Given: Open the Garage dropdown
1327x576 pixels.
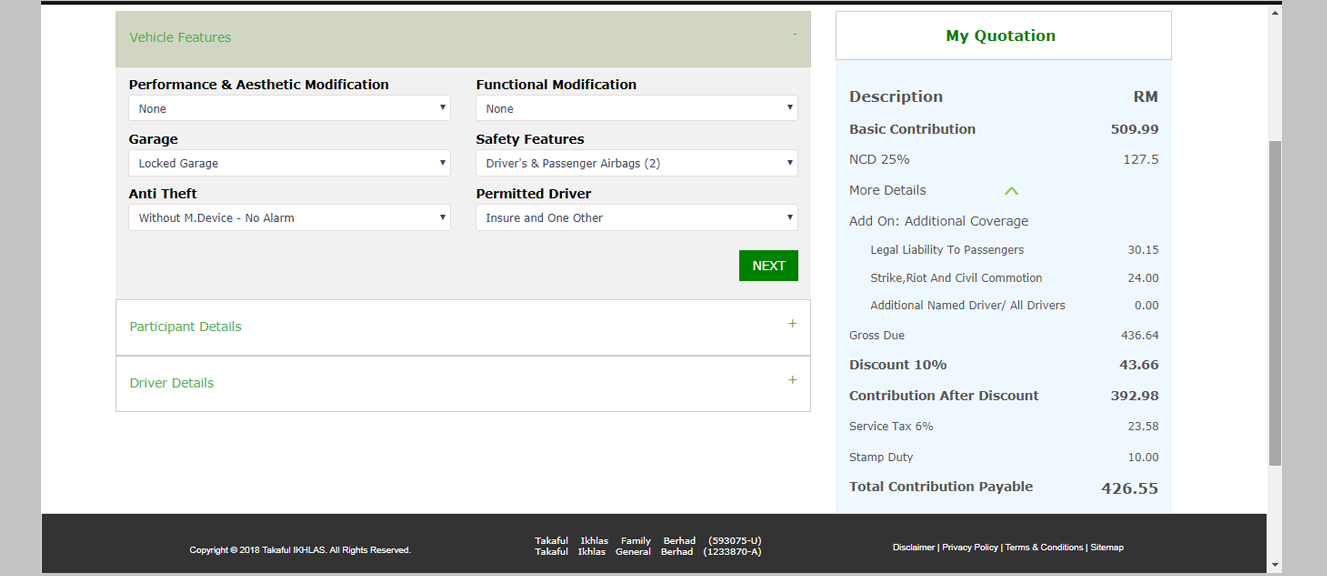Looking at the screenshot, I should point(289,163).
